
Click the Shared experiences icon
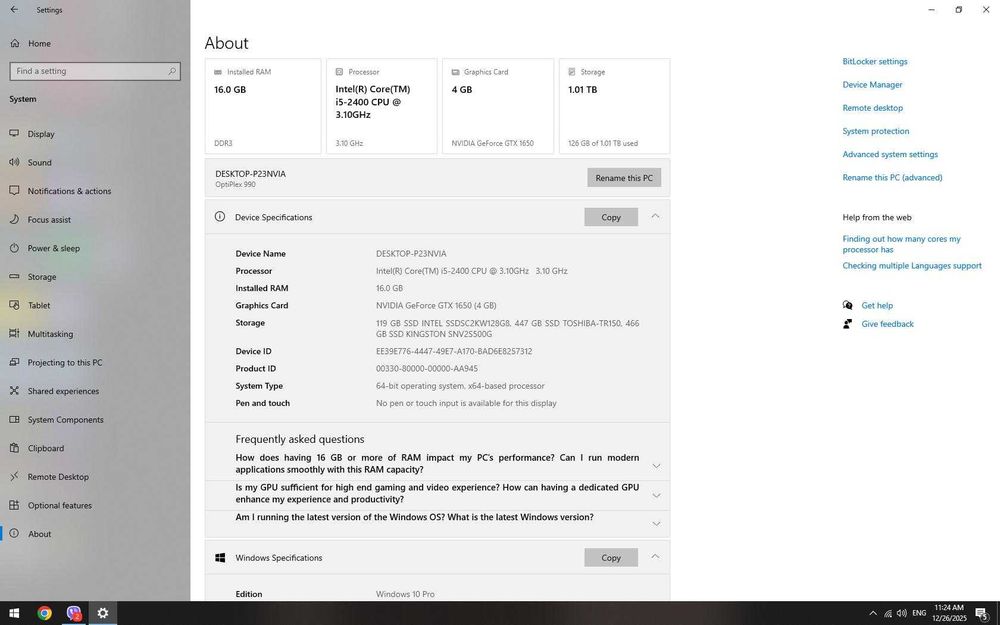click(x=14, y=391)
